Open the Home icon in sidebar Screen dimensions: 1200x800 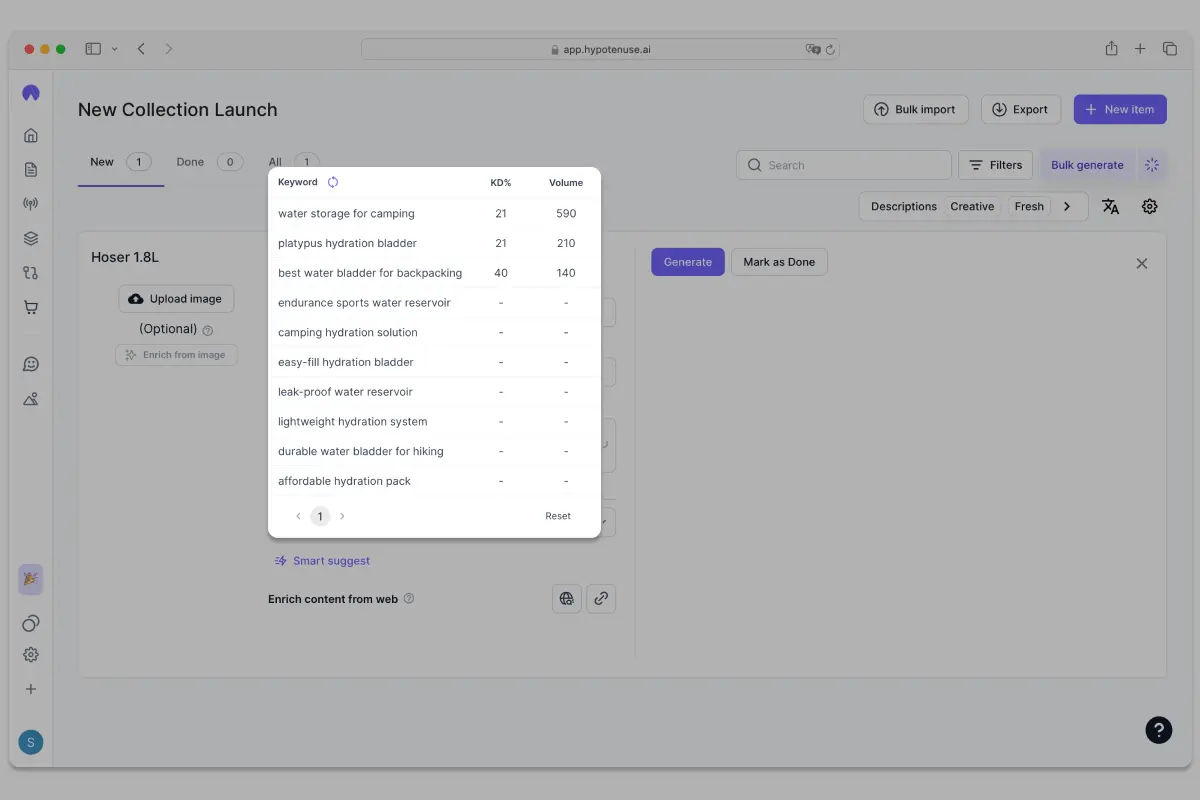point(31,135)
